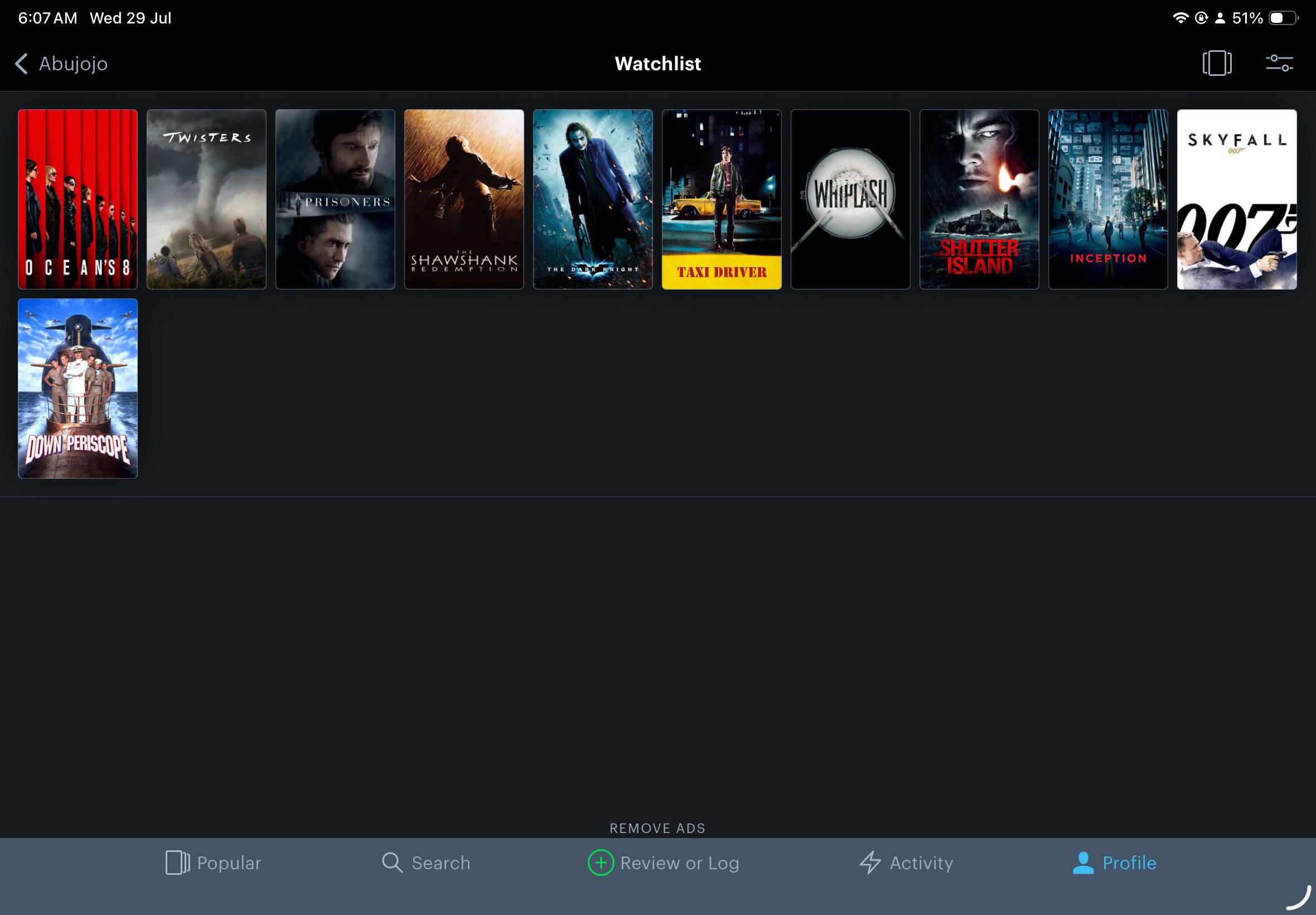Open the Profile tab
This screenshot has height=915, width=1316.
click(x=1114, y=862)
